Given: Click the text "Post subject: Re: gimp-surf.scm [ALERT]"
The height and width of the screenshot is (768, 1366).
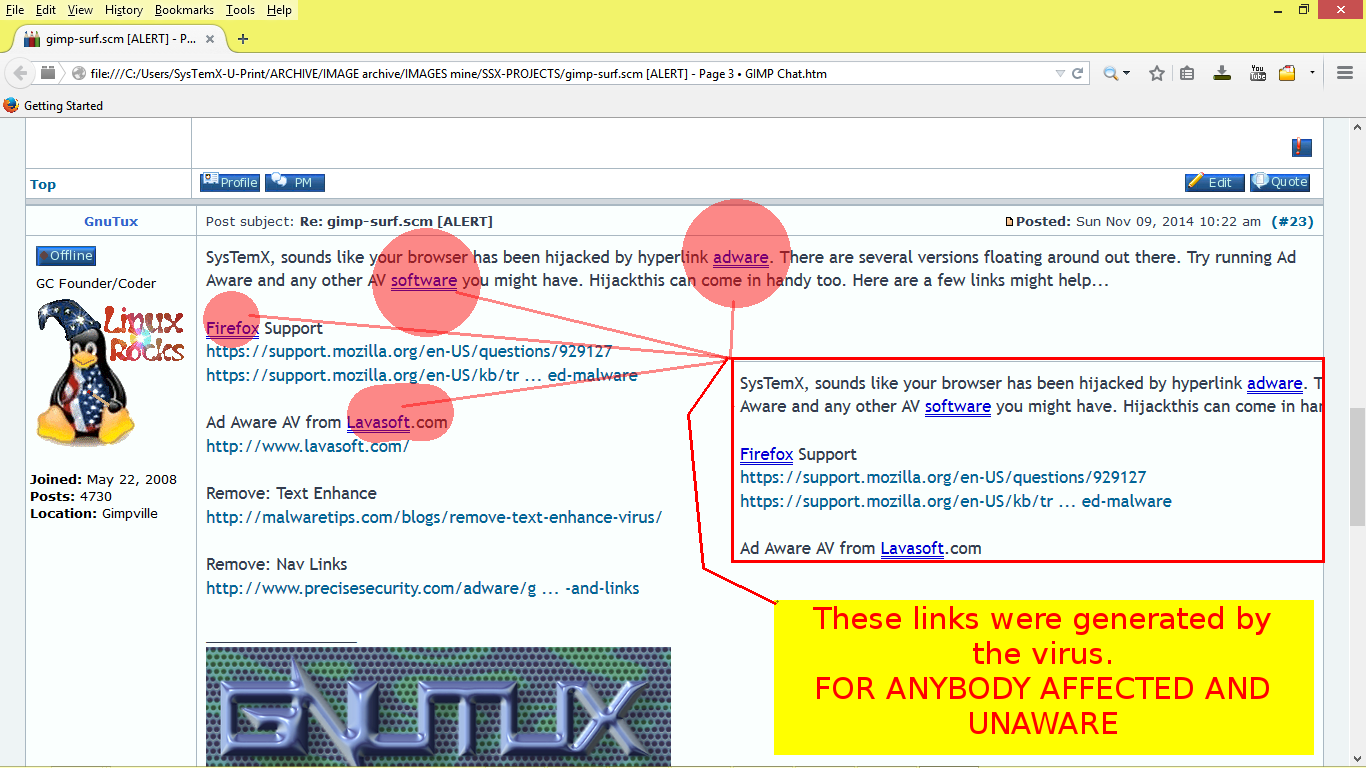Looking at the screenshot, I should pyautogui.click(x=349, y=221).
